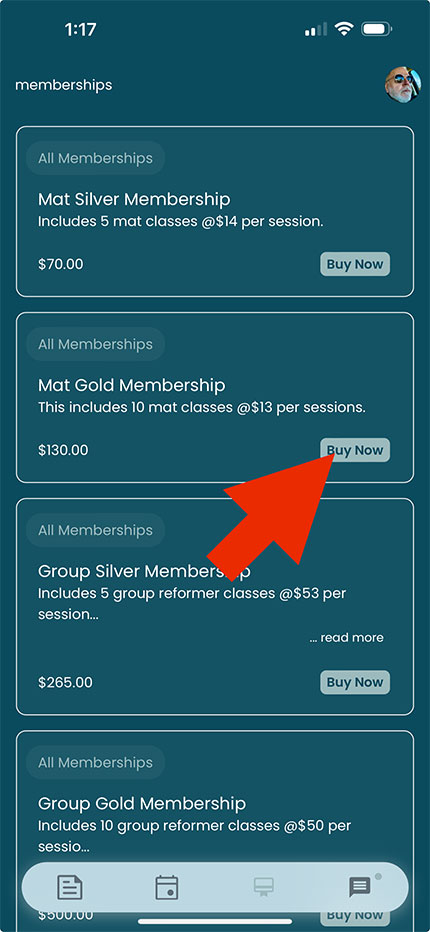Open the document list icon in bottom bar

[x=70, y=888]
